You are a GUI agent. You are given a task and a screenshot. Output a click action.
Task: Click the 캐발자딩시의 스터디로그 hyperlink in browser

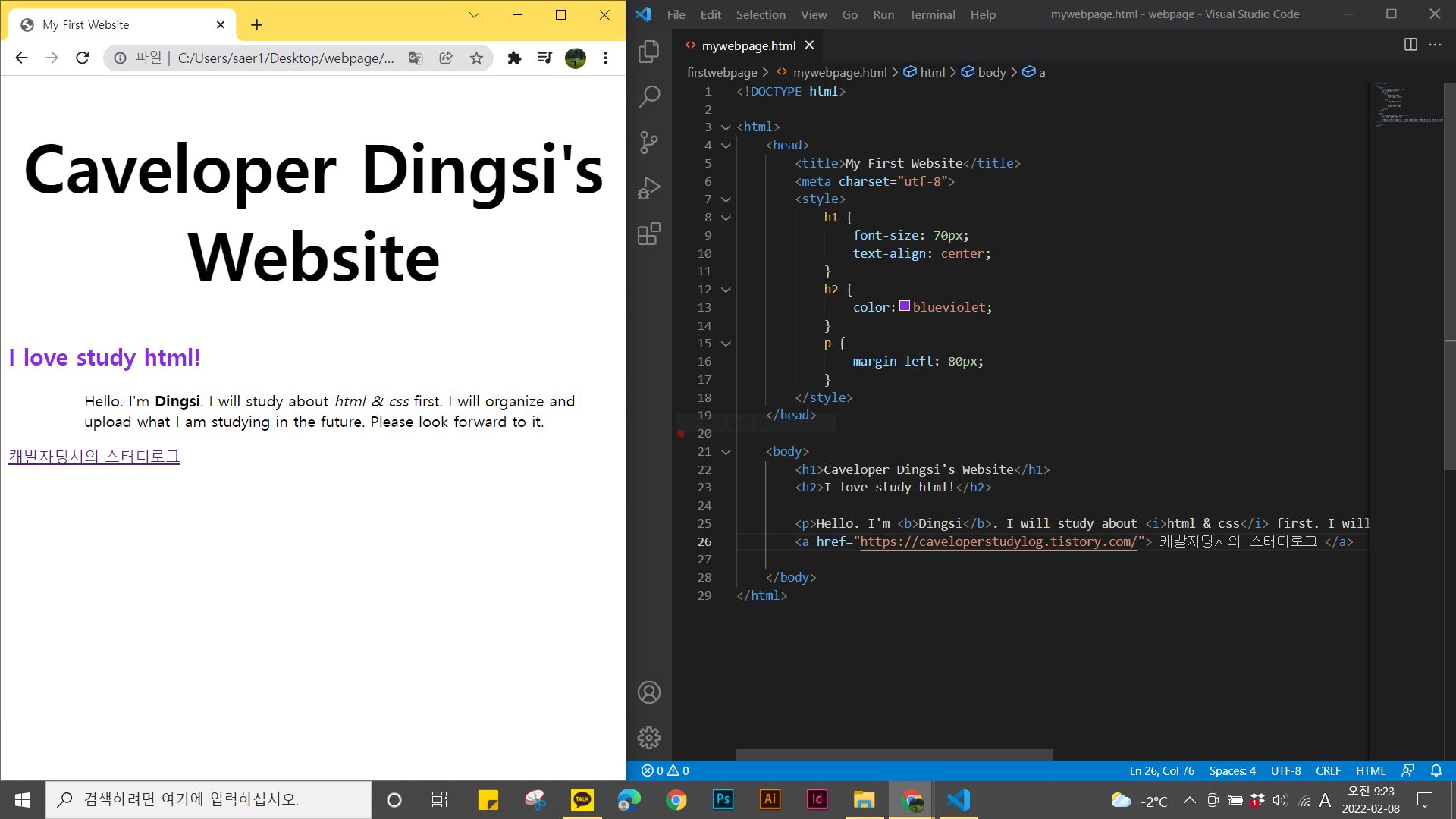[95, 457]
